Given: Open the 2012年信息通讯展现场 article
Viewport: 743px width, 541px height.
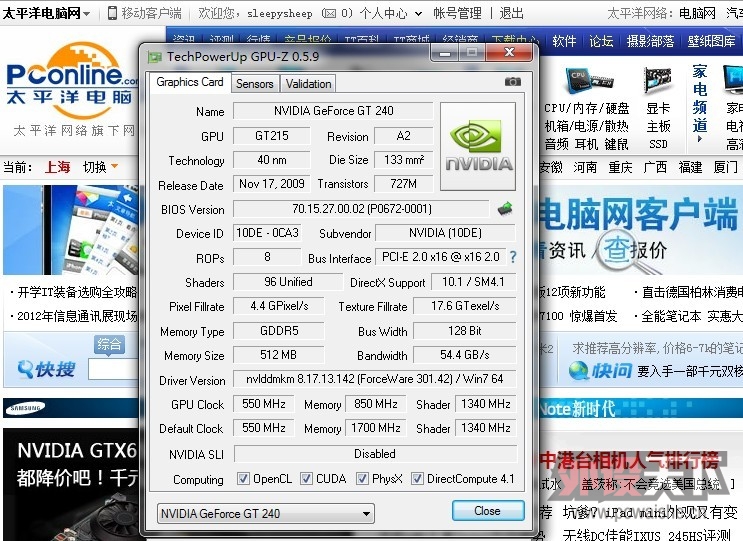Looking at the screenshot, I should [77, 316].
